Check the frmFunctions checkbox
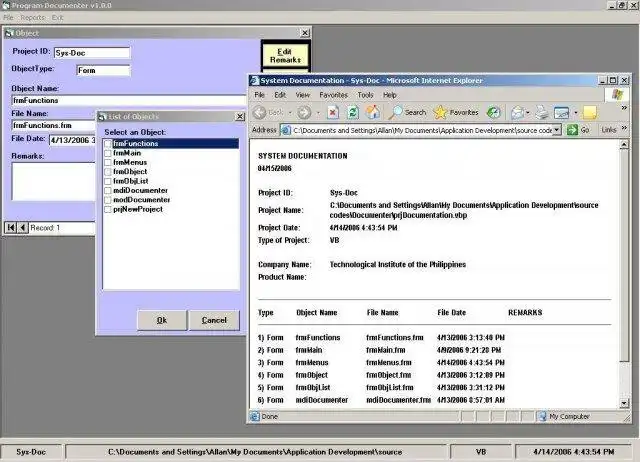The width and height of the screenshot is (640, 462). pyautogui.click(x=108, y=144)
